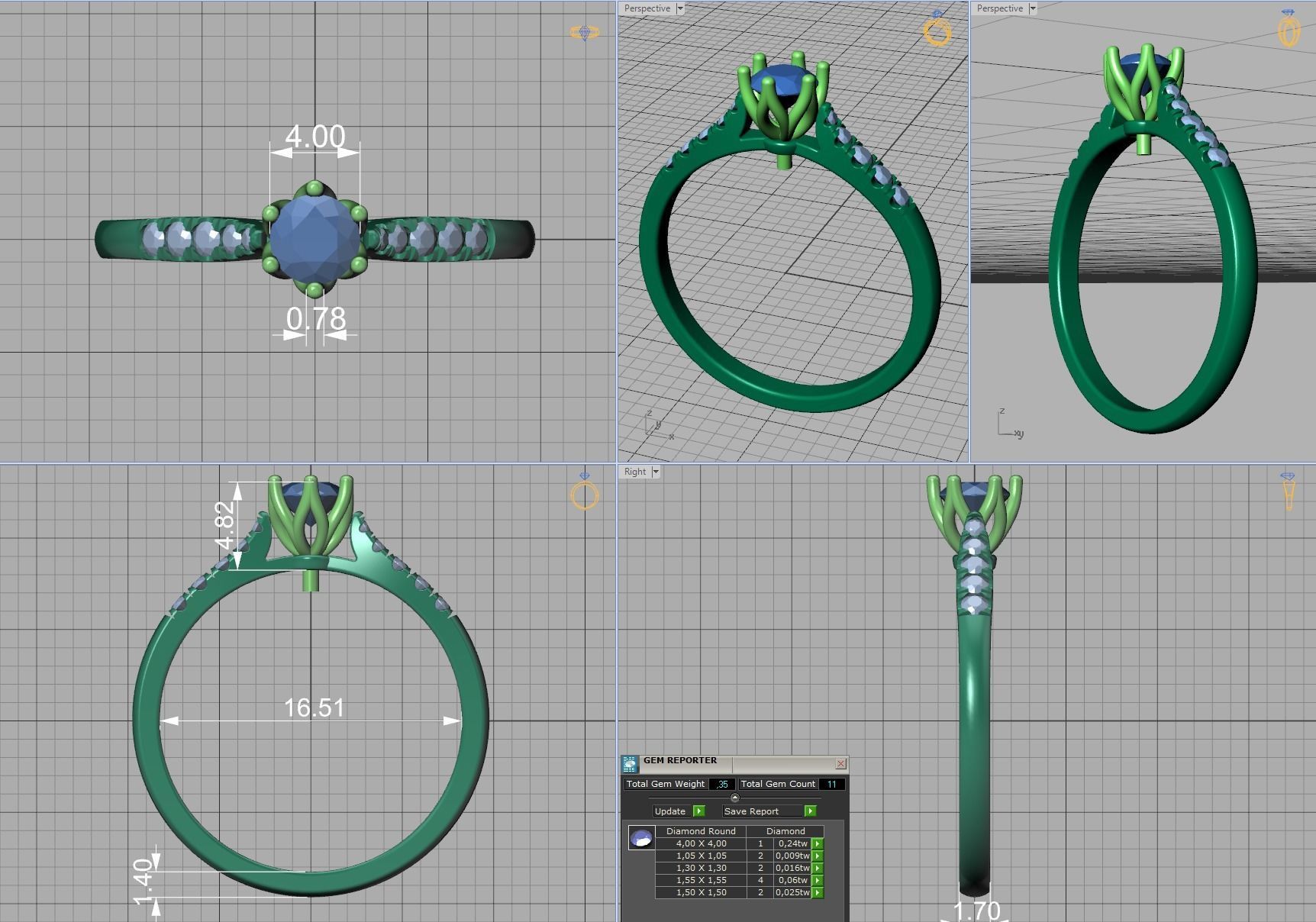The width and height of the screenshot is (1316, 922).
Task: Click the 0,06tw weight cell
Action: [x=792, y=880]
